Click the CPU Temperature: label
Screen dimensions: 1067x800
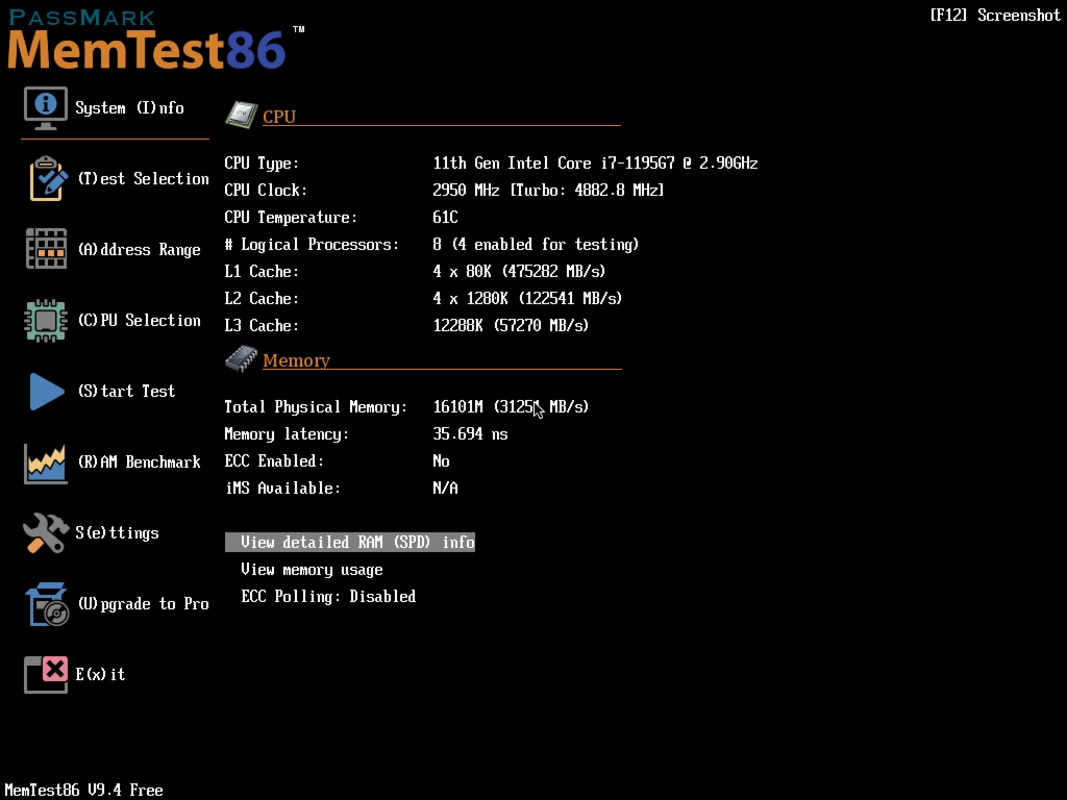291,218
